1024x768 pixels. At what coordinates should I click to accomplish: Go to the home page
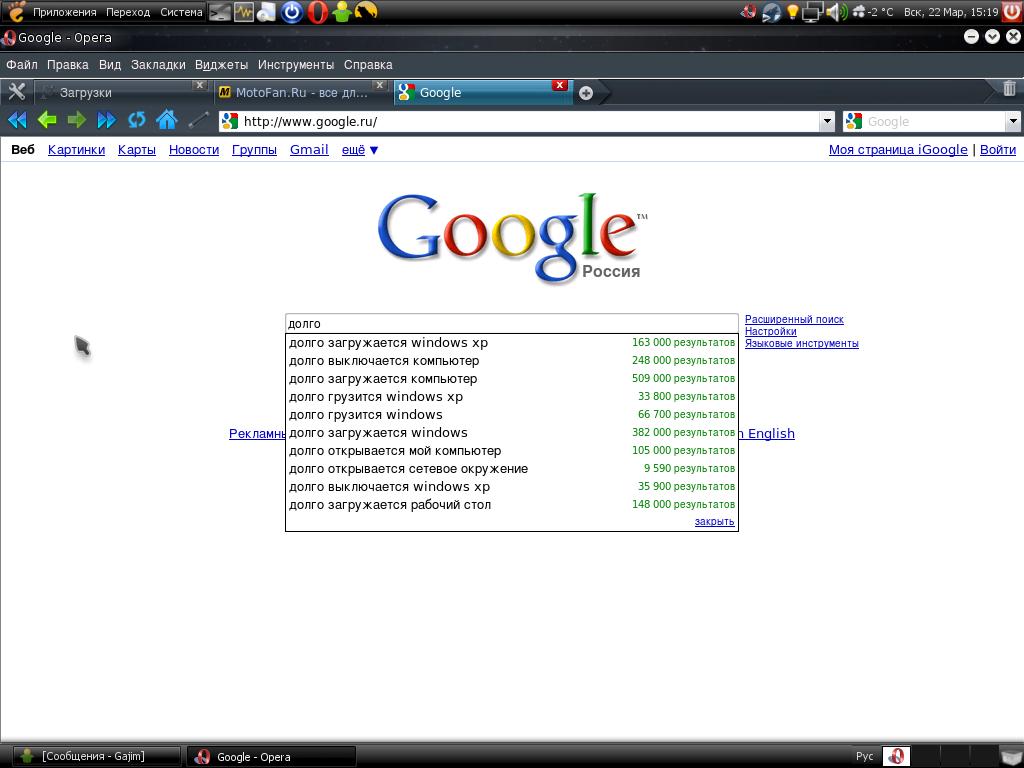click(x=167, y=120)
